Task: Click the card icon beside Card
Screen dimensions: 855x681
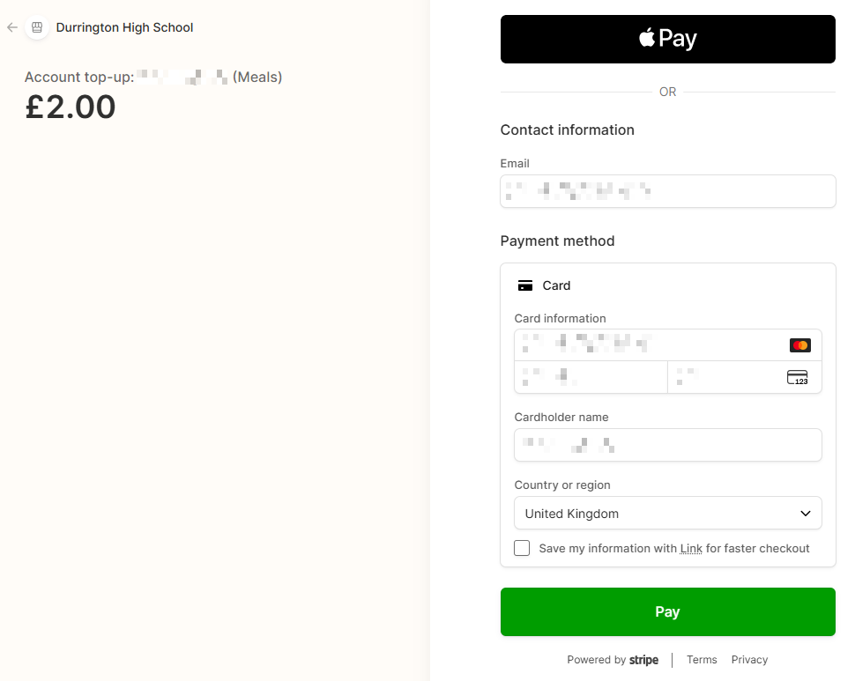Action: 525,286
